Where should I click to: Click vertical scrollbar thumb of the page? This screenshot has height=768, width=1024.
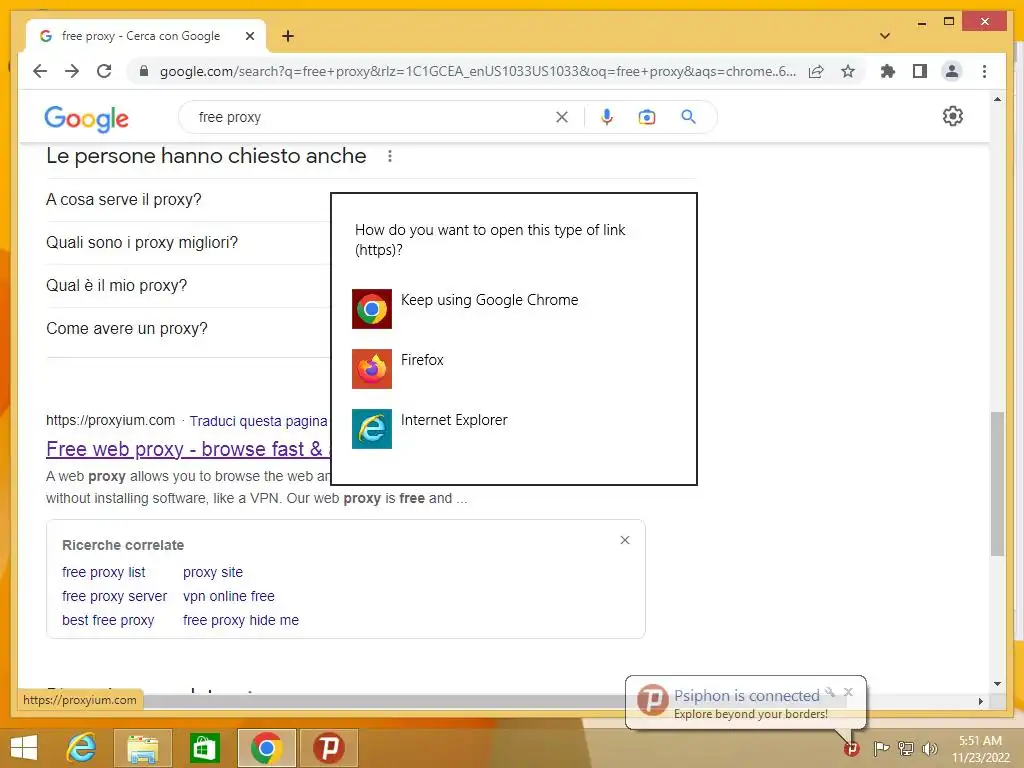point(997,483)
